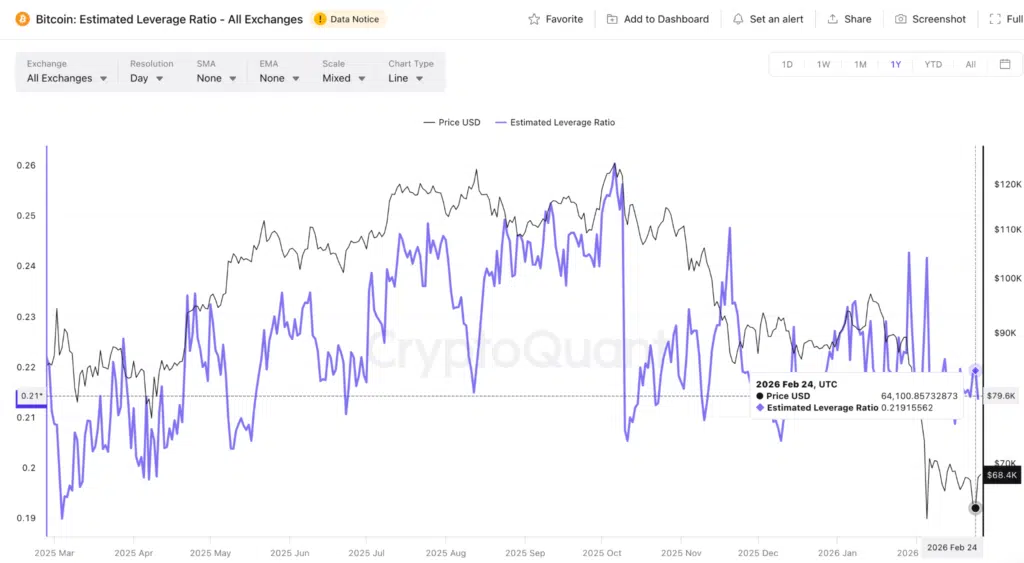Toggle Price USD series in legend
Viewport: 1024px width, 563px height.
[x=452, y=122]
